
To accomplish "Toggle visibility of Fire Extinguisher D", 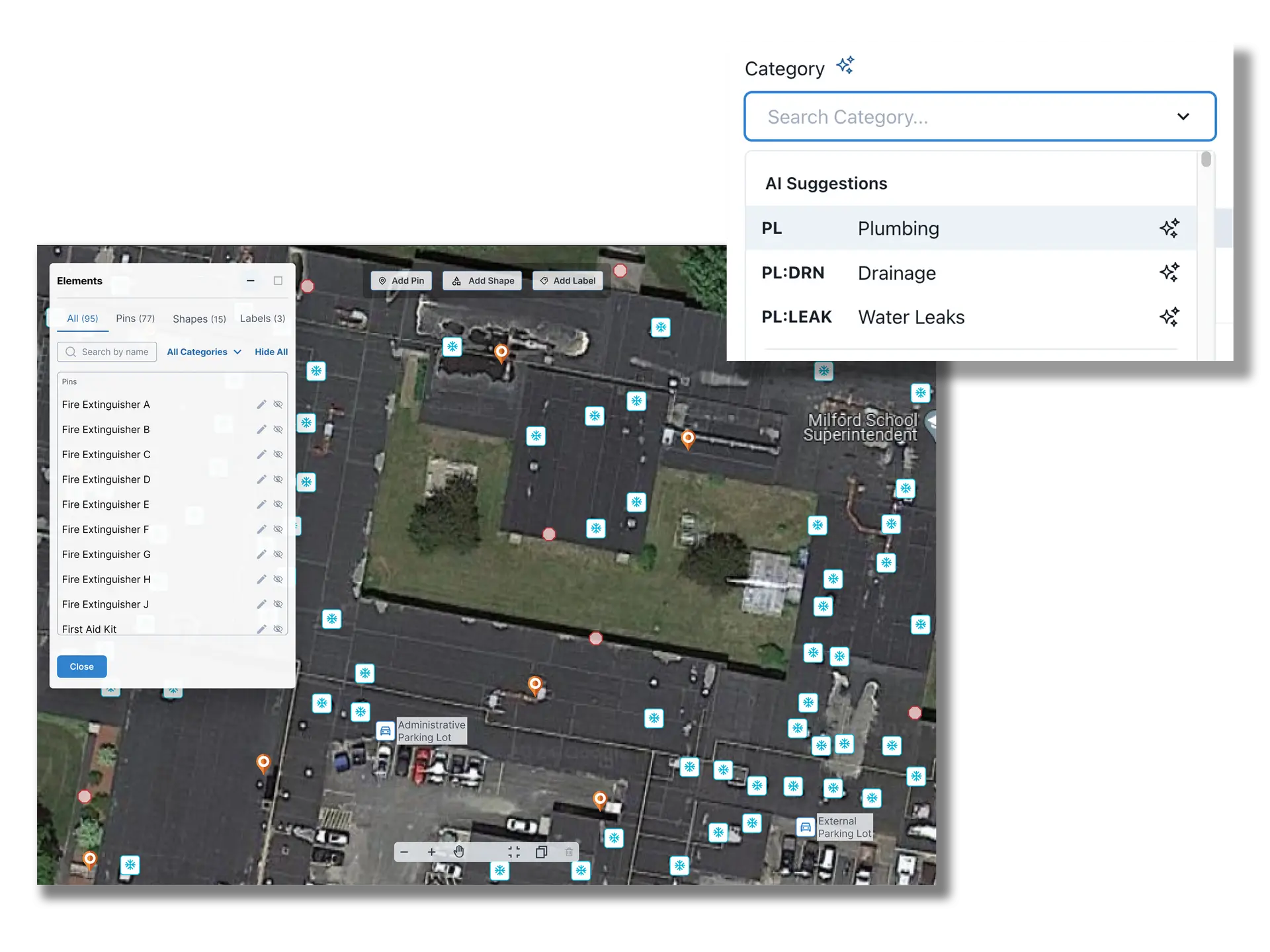I will click(278, 479).
